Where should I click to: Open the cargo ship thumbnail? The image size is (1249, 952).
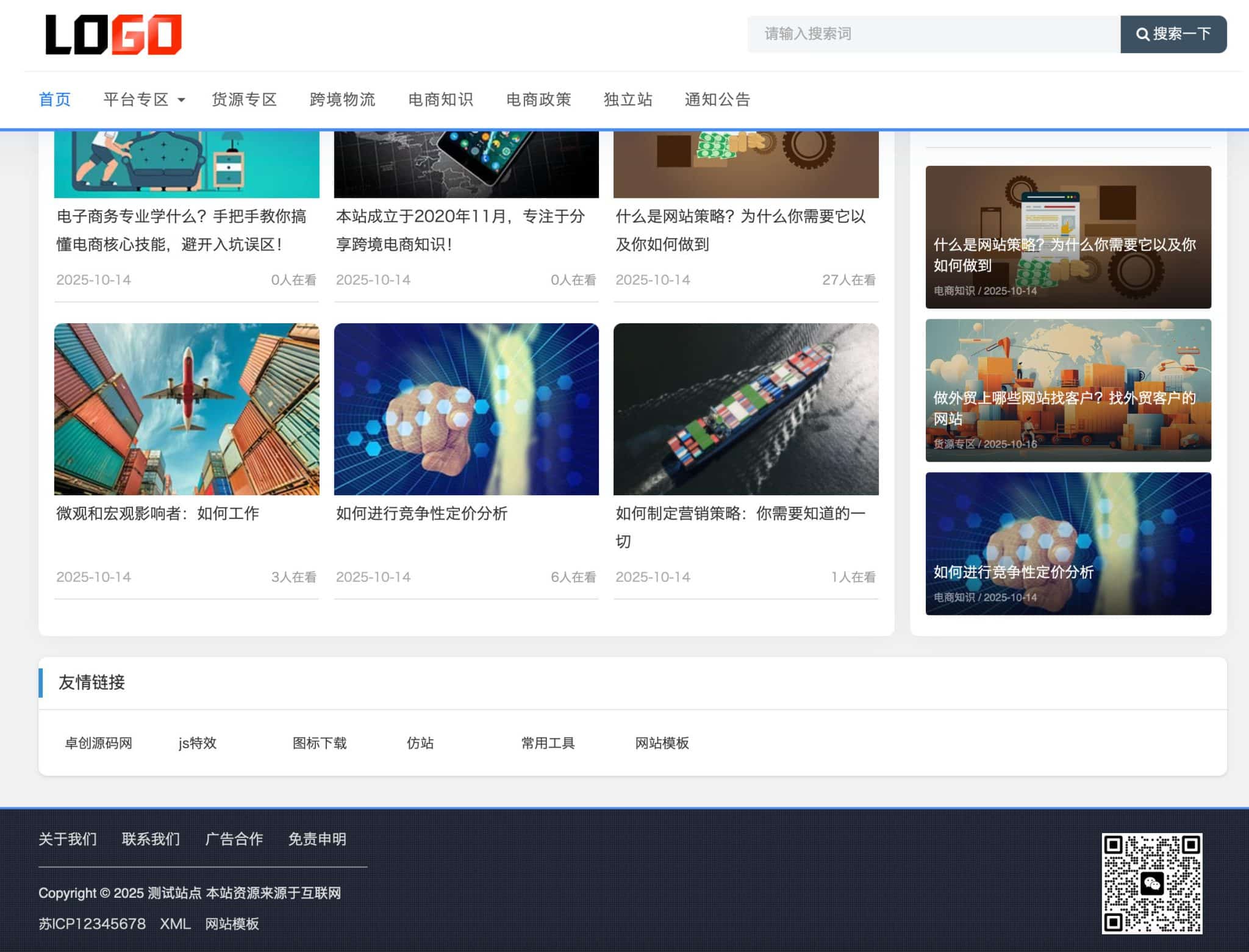(746, 409)
